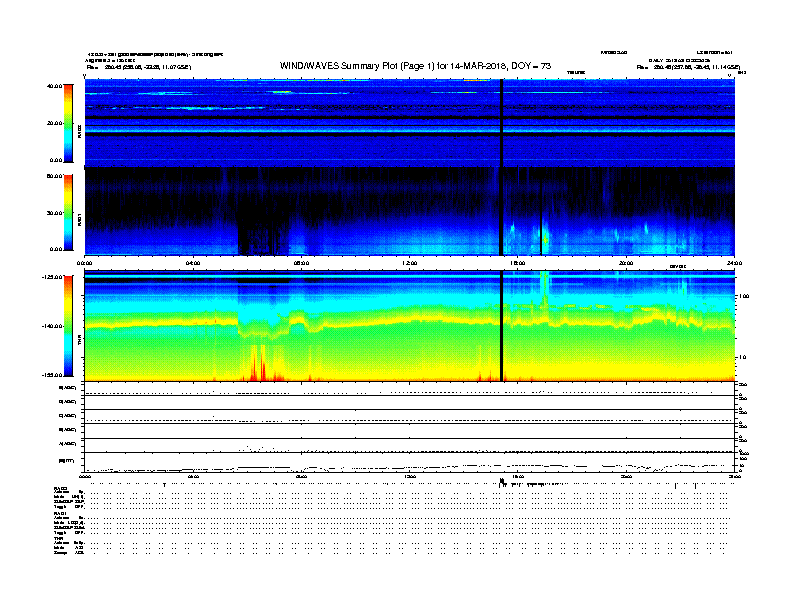The height and width of the screenshot is (612, 792).
Task: Click the -125.00 value on TNR scale
Action: click(x=52, y=277)
